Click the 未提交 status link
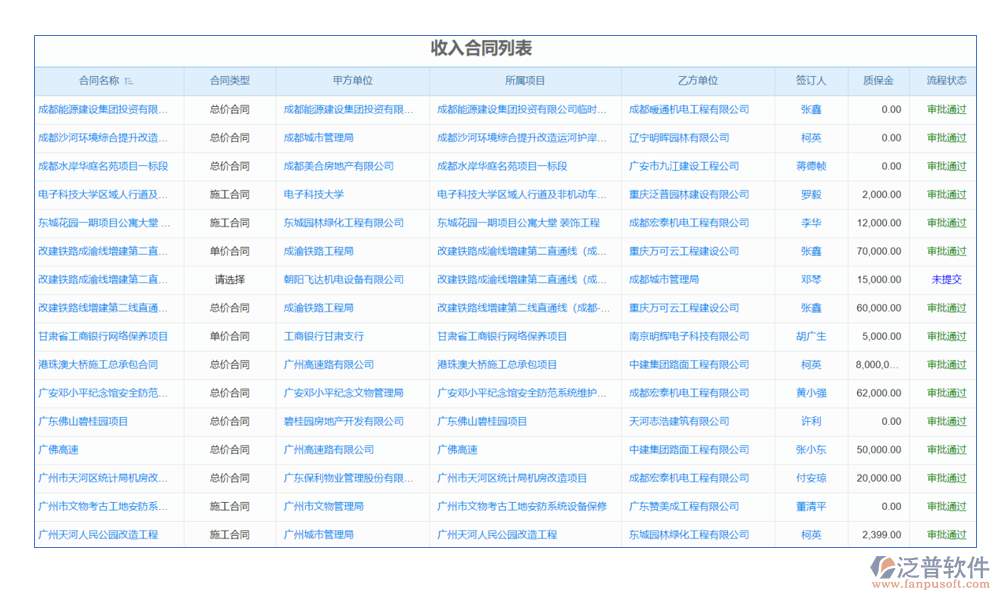 pyautogui.click(x=946, y=280)
